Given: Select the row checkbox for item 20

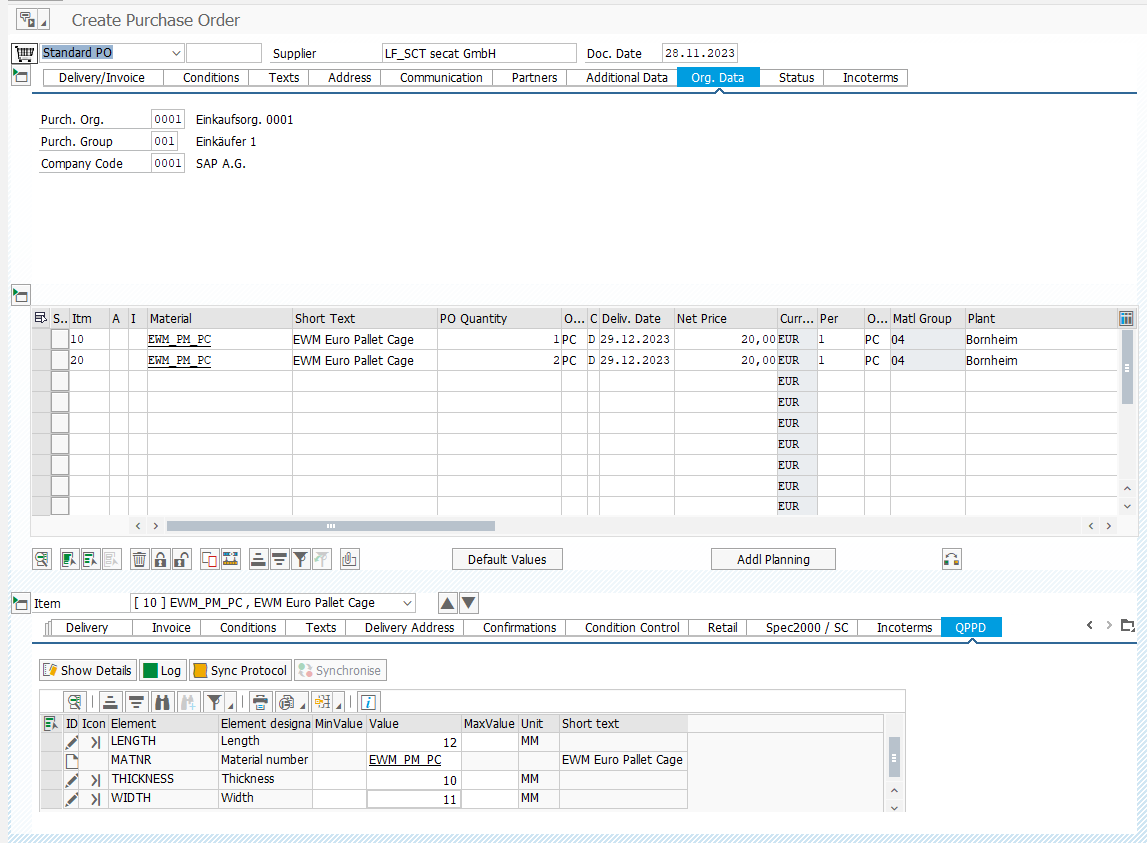Looking at the screenshot, I should tap(60, 361).
